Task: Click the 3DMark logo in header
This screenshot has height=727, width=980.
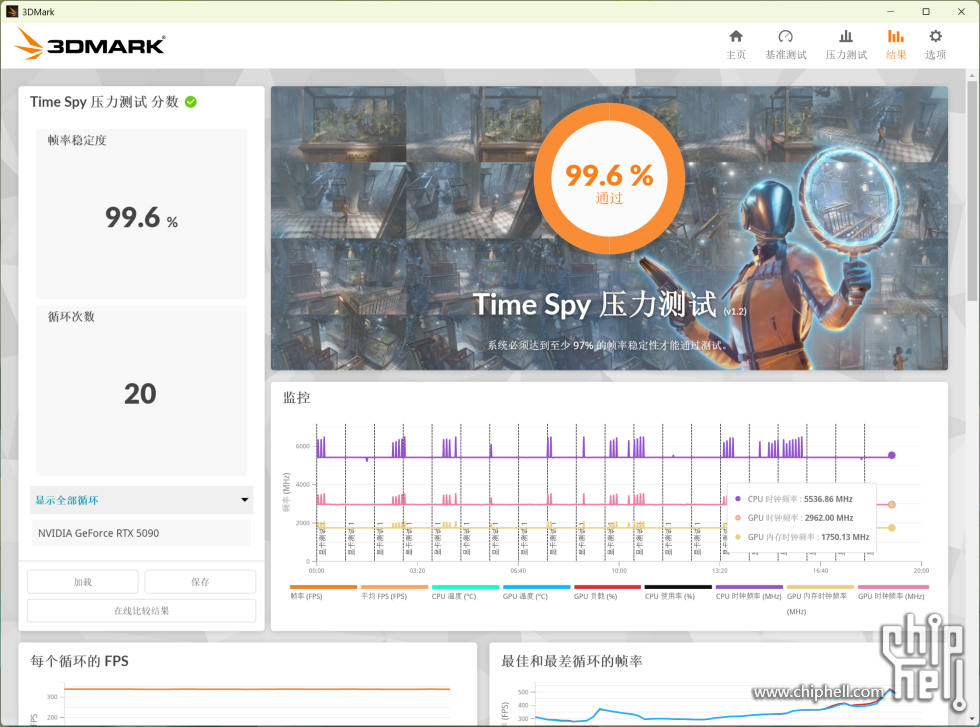Action: coord(89,44)
